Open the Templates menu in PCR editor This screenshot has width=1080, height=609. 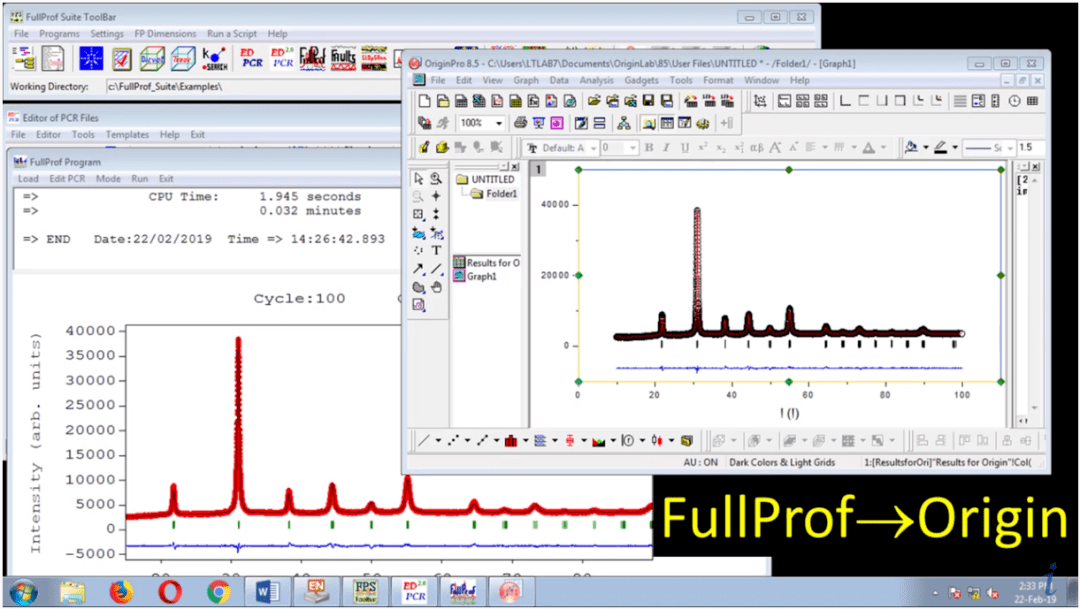pos(127,134)
